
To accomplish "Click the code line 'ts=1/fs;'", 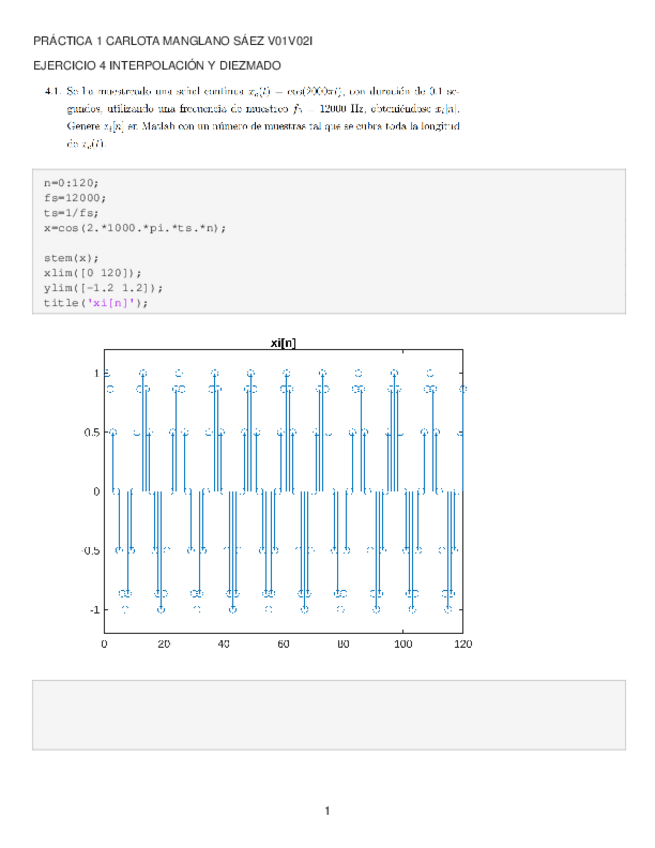I will (x=71, y=213).
